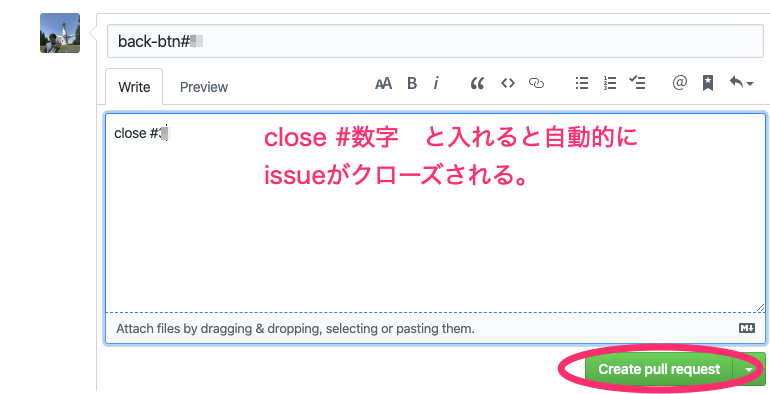Viewport: 770px width, 394px height.
Task: Grab the text area resize handle
Action: (x=760, y=308)
